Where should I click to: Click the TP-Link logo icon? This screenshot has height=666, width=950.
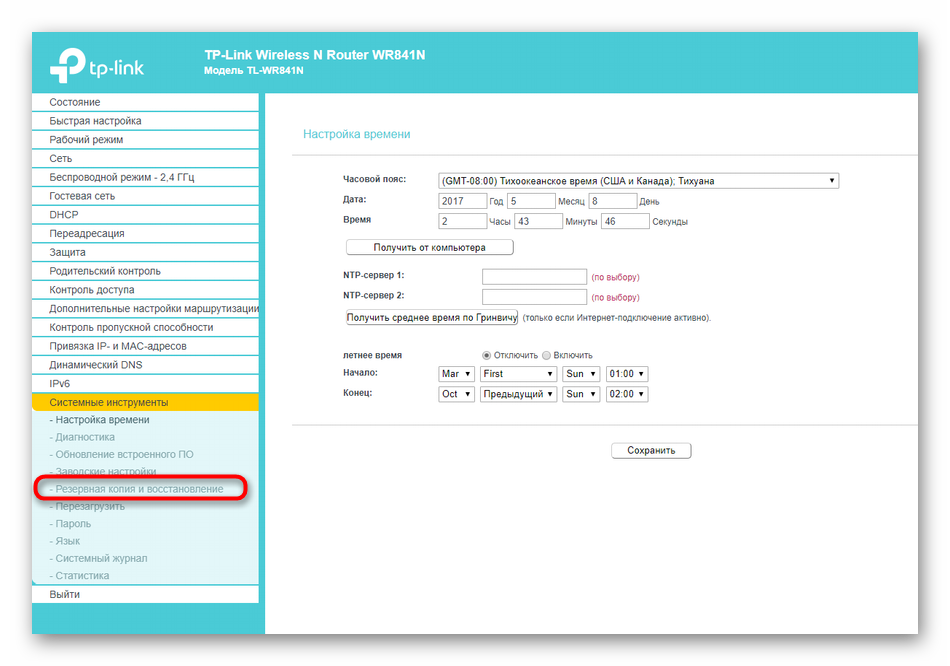pos(68,65)
